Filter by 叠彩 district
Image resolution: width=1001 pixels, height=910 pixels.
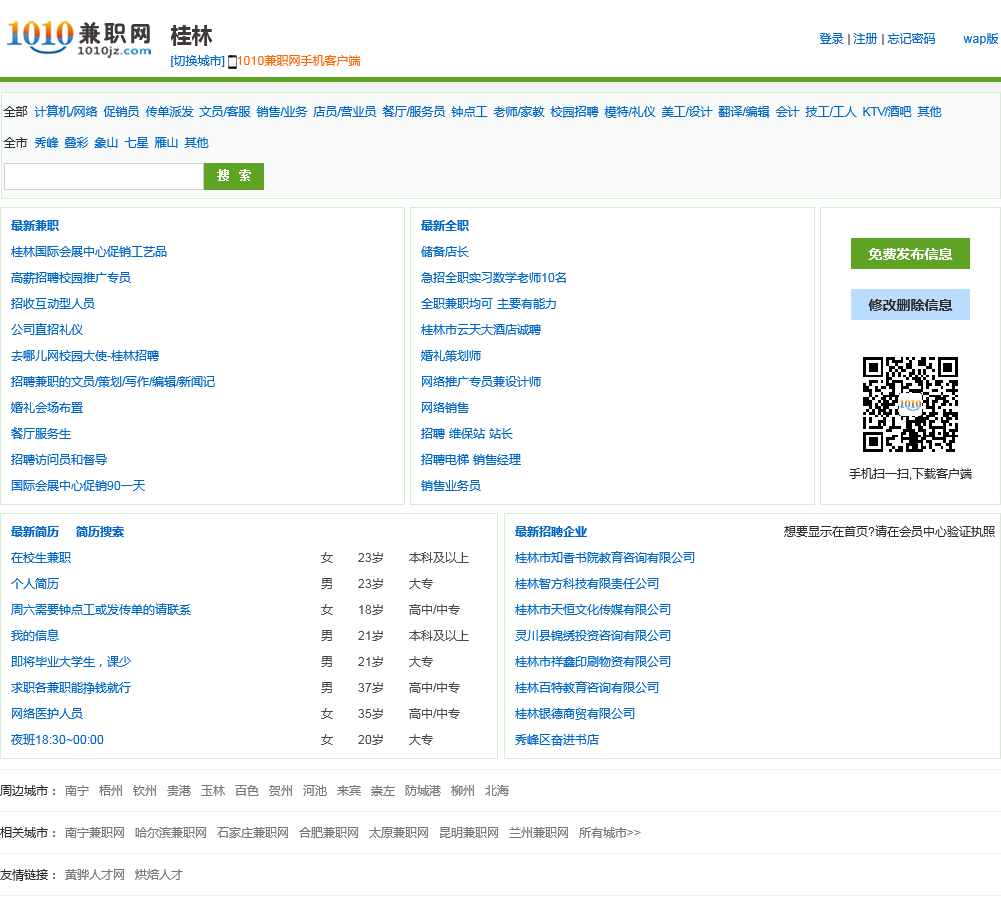coord(76,142)
